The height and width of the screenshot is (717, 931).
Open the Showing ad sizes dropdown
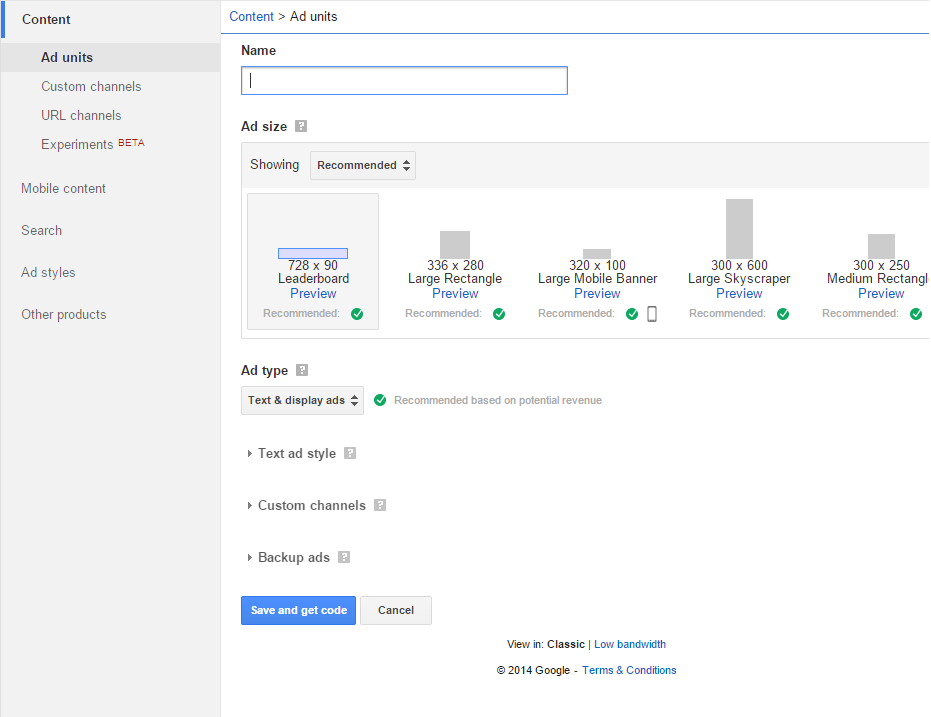click(x=362, y=165)
